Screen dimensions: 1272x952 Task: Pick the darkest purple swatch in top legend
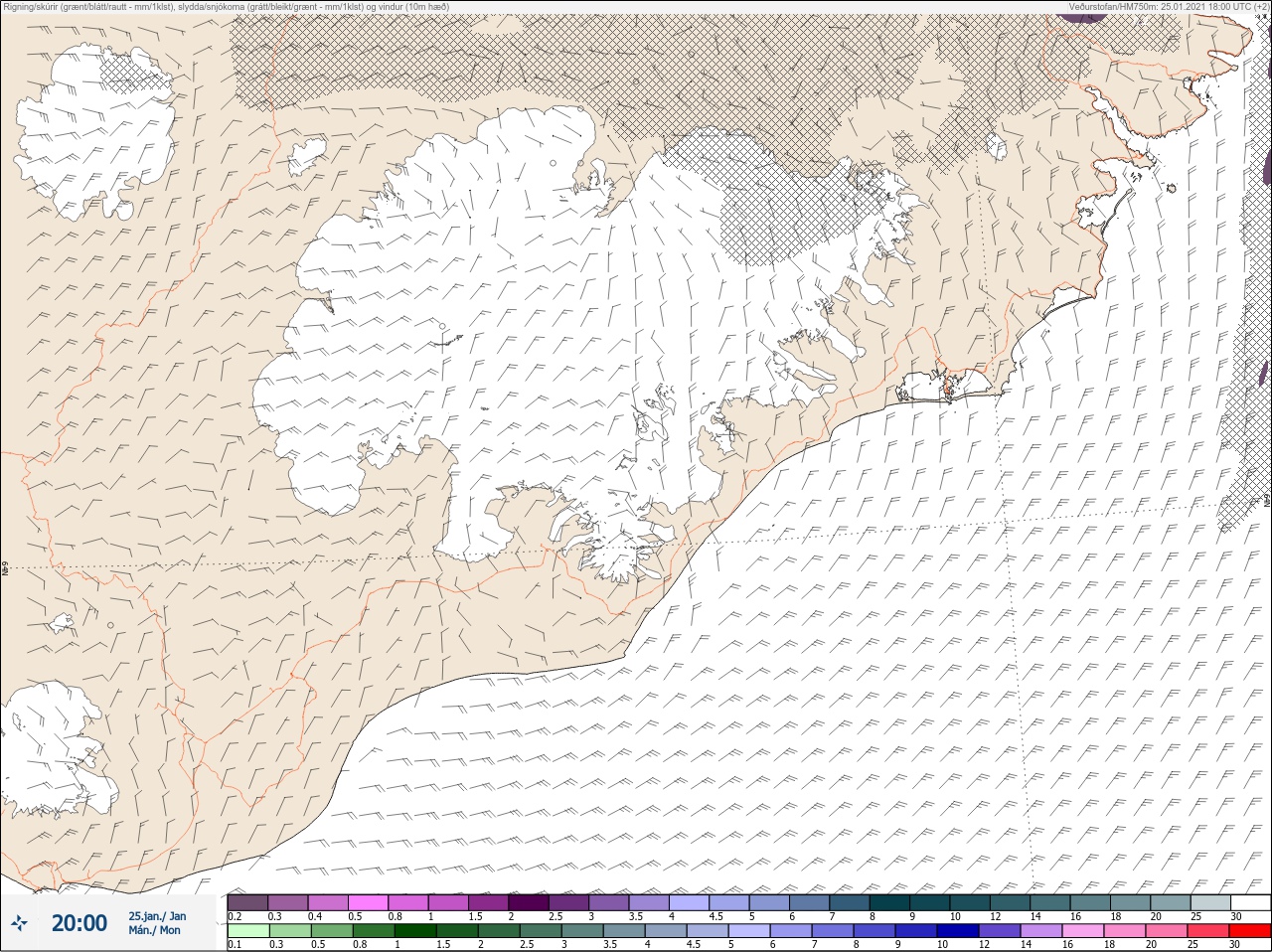point(529,902)
